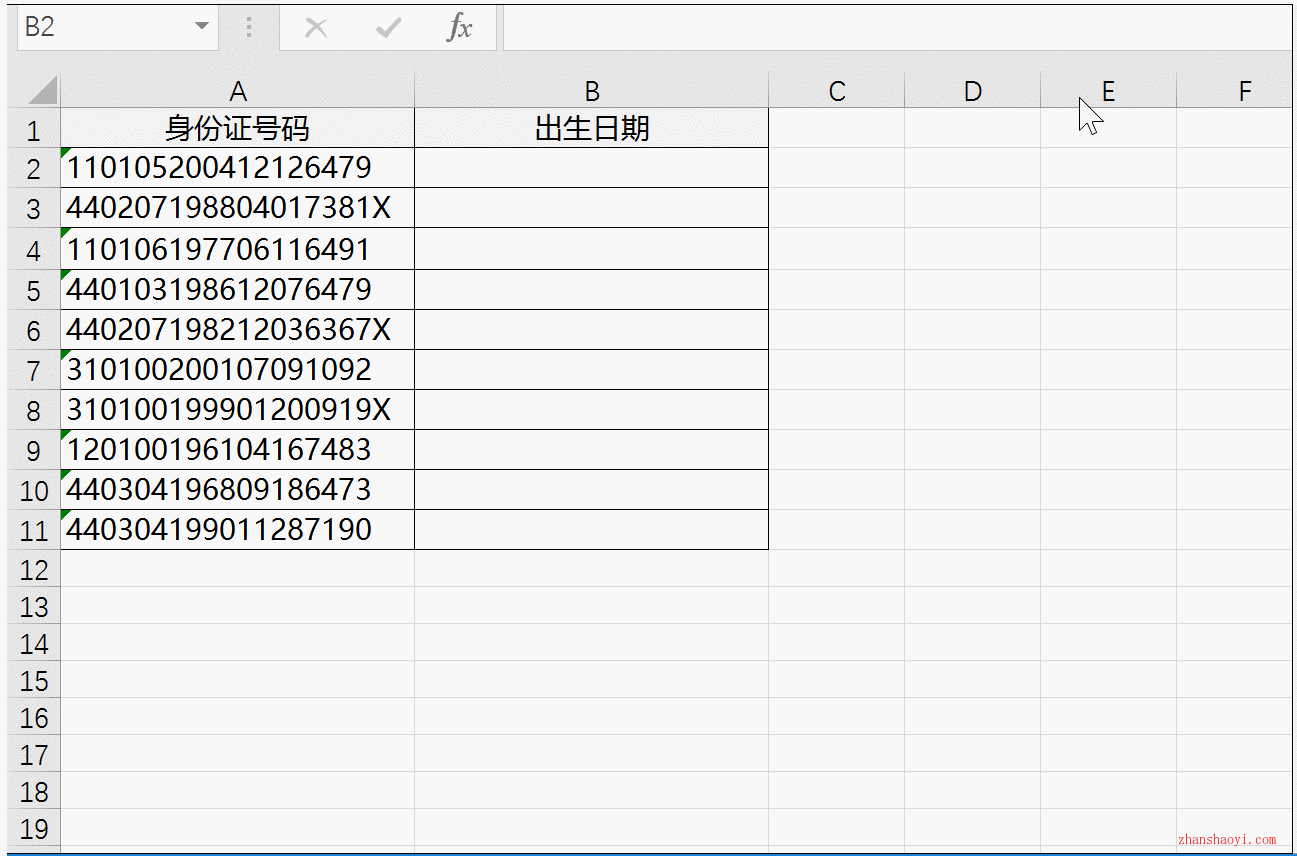Select cell containing 440304199011287190

click(238, 529)
